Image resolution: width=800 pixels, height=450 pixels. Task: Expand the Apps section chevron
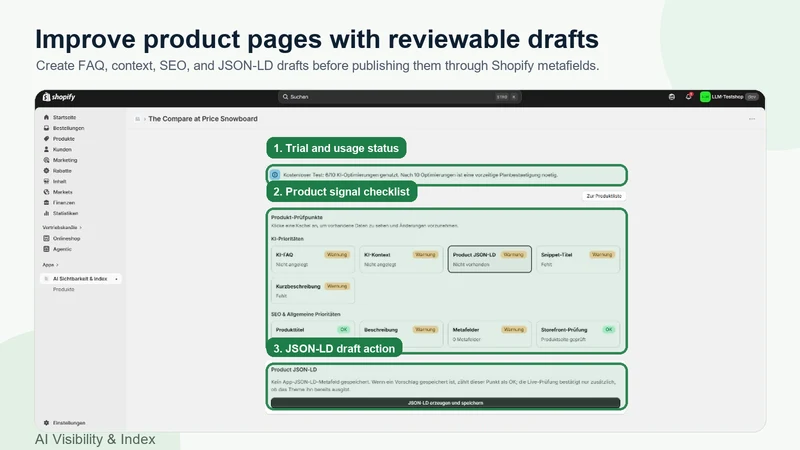(x=57, y=265)
